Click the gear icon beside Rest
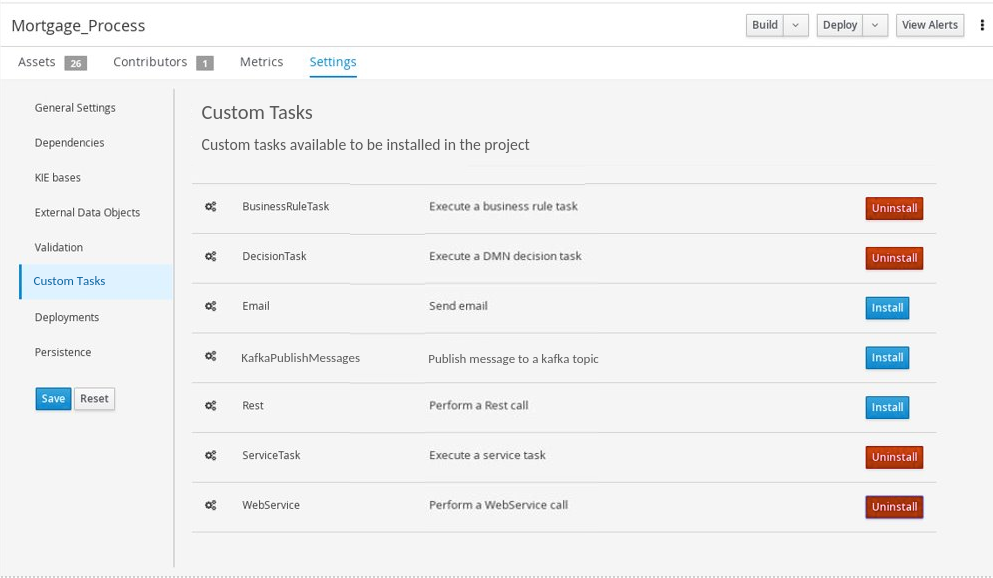Image resolution: width=993 pixels, height=578 pixels. click(x=211, y=406)
